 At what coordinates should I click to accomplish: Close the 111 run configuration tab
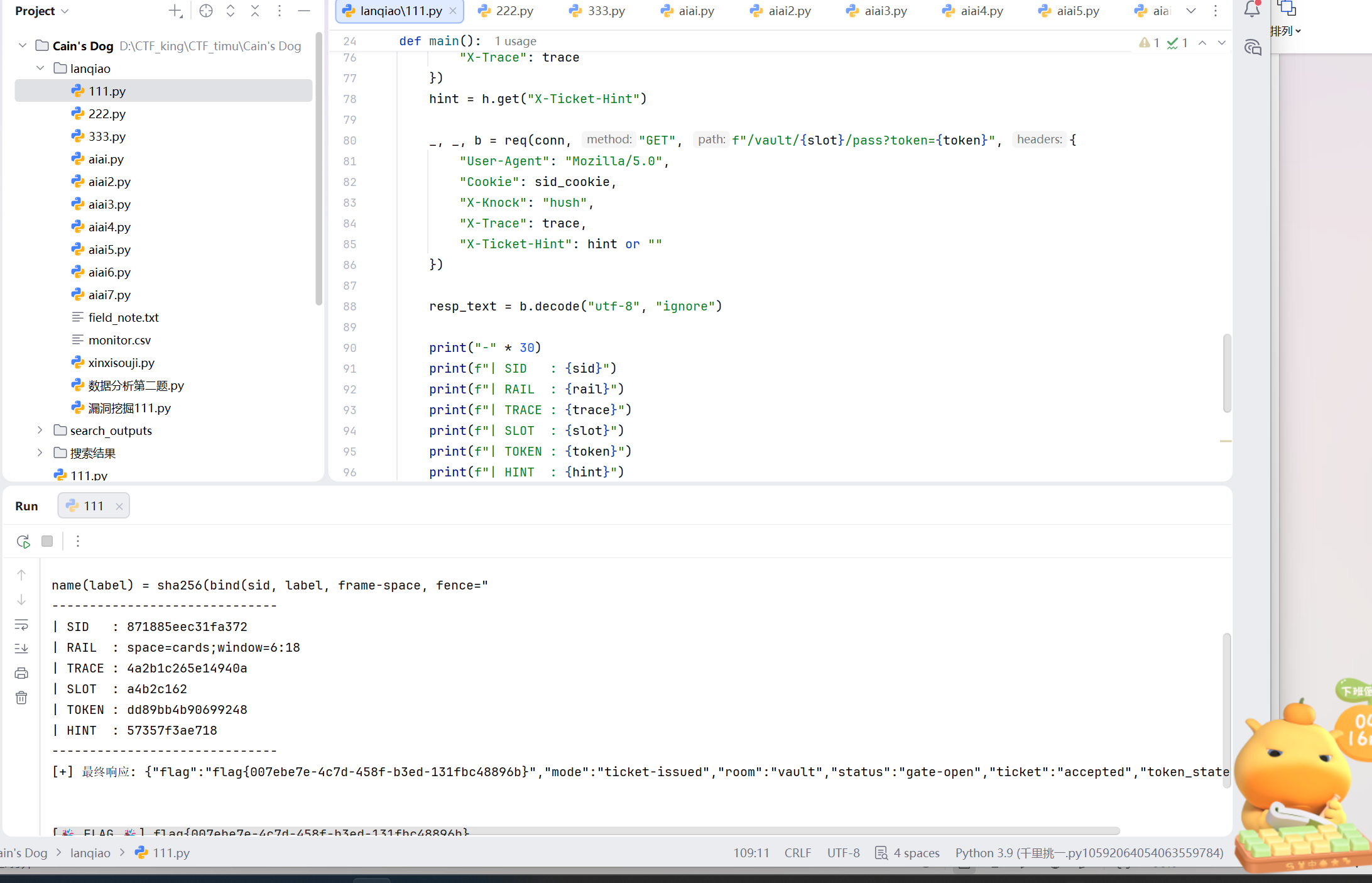pos(119,506)
